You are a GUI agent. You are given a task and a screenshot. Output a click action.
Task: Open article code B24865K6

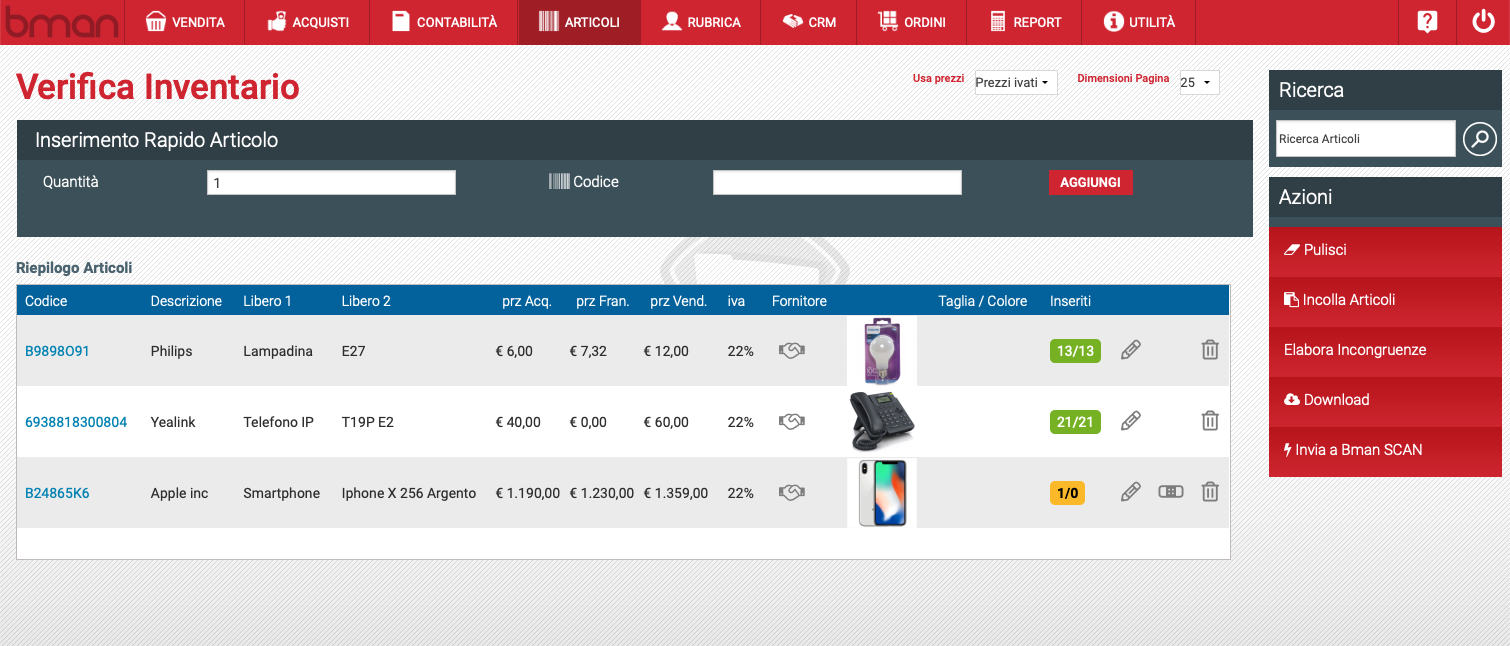57,493
